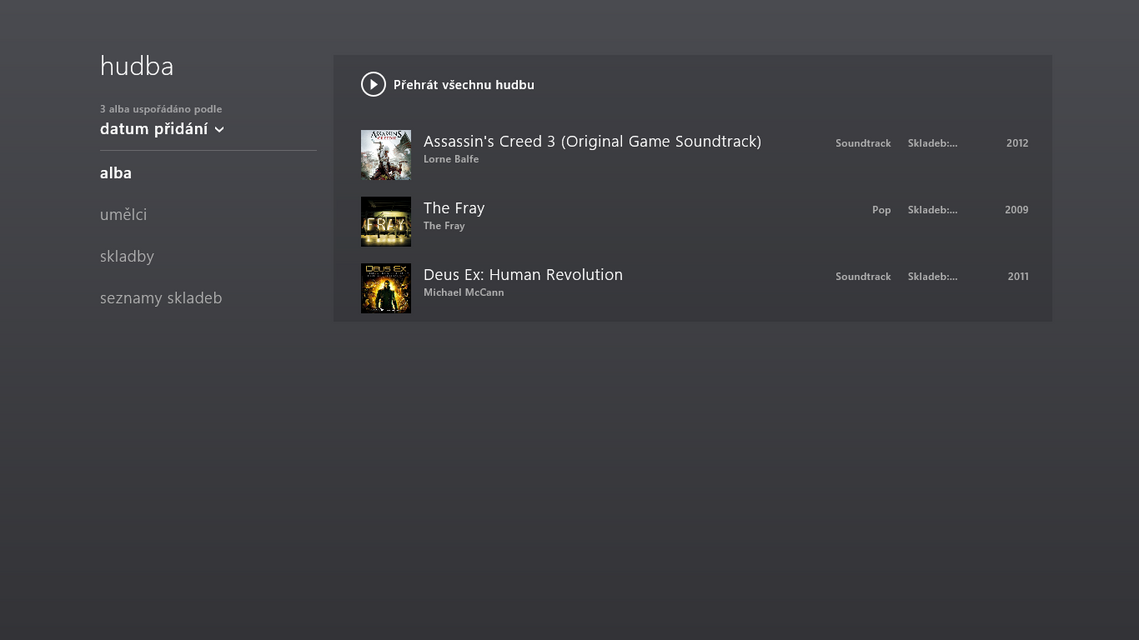The image size is (1139, 640).
Task: Click 'Přehrát všechnu hudbu' text label
Action: point(463,85)
